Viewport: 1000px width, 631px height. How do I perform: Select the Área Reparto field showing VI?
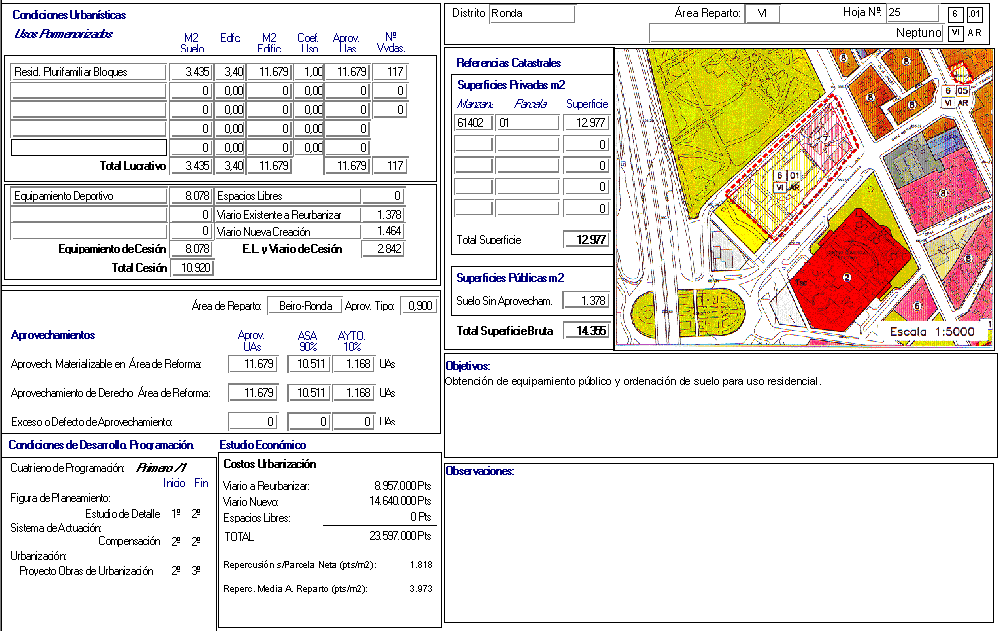pos(761,14)
